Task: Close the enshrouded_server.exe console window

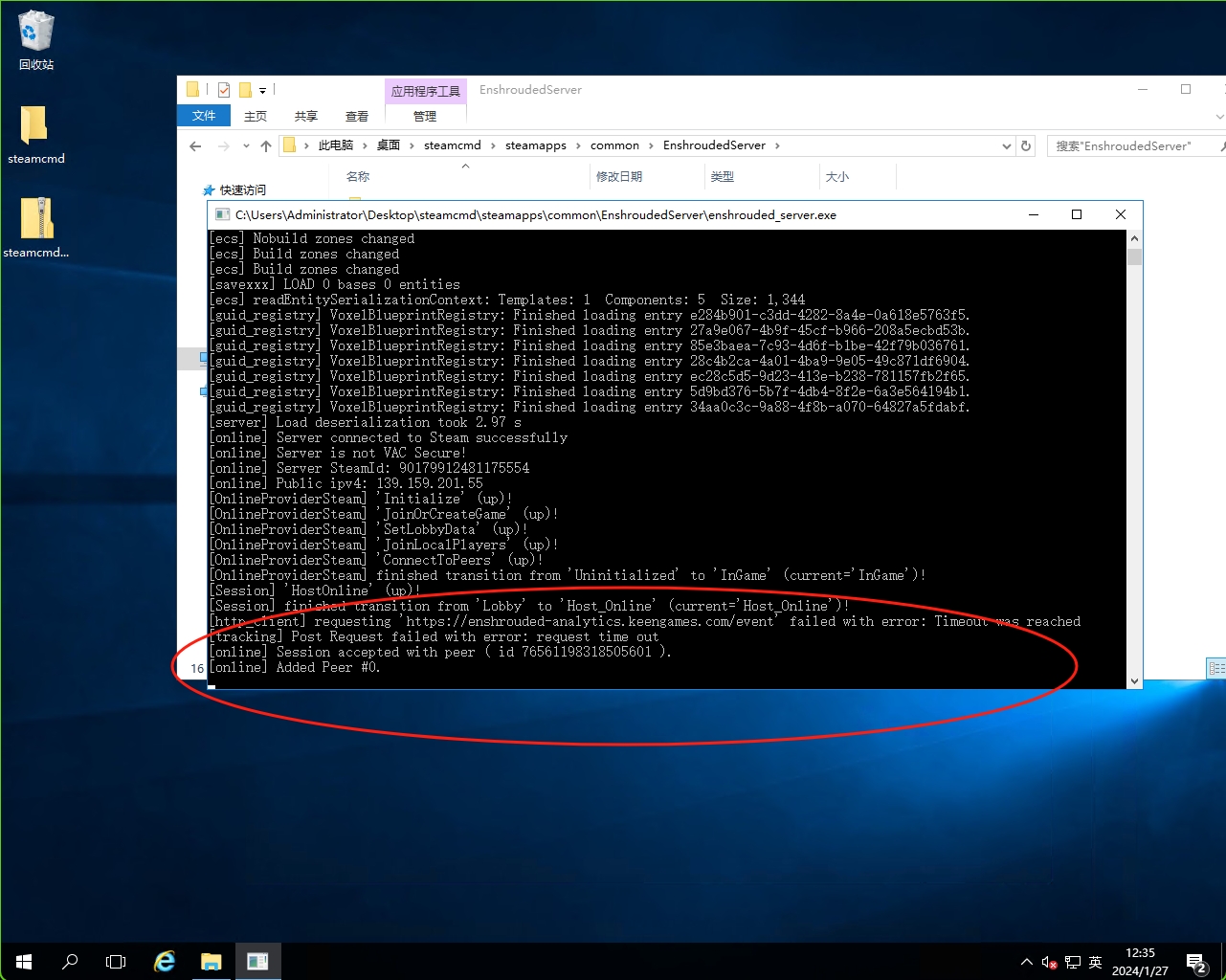Action: point(1121,214)
